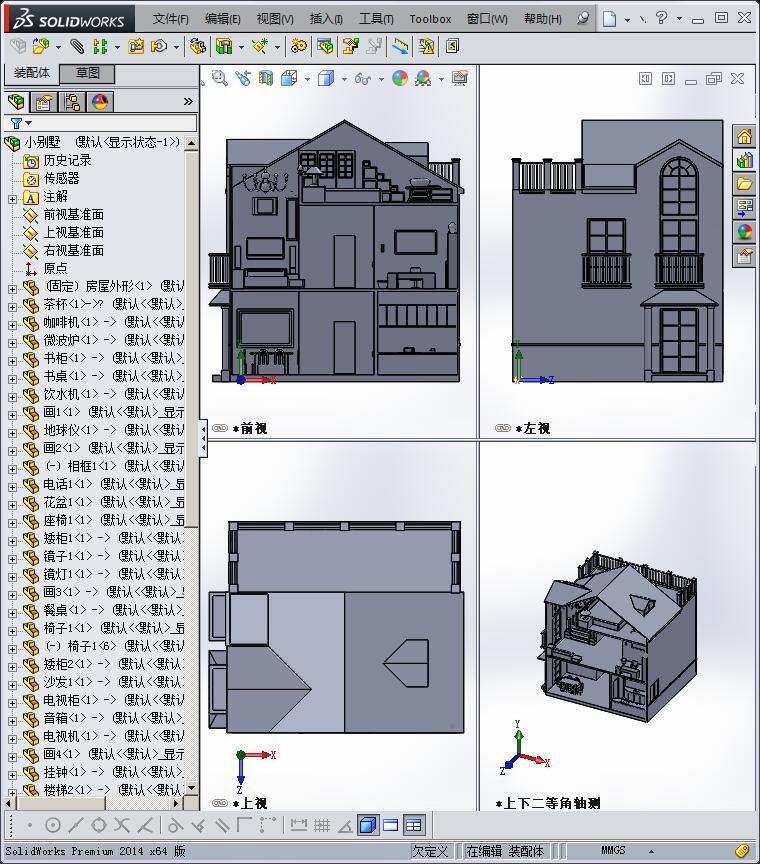Expand the 茶杯<1> component node
The width and height of the screenshot is (760, 864).
[12, 307]
